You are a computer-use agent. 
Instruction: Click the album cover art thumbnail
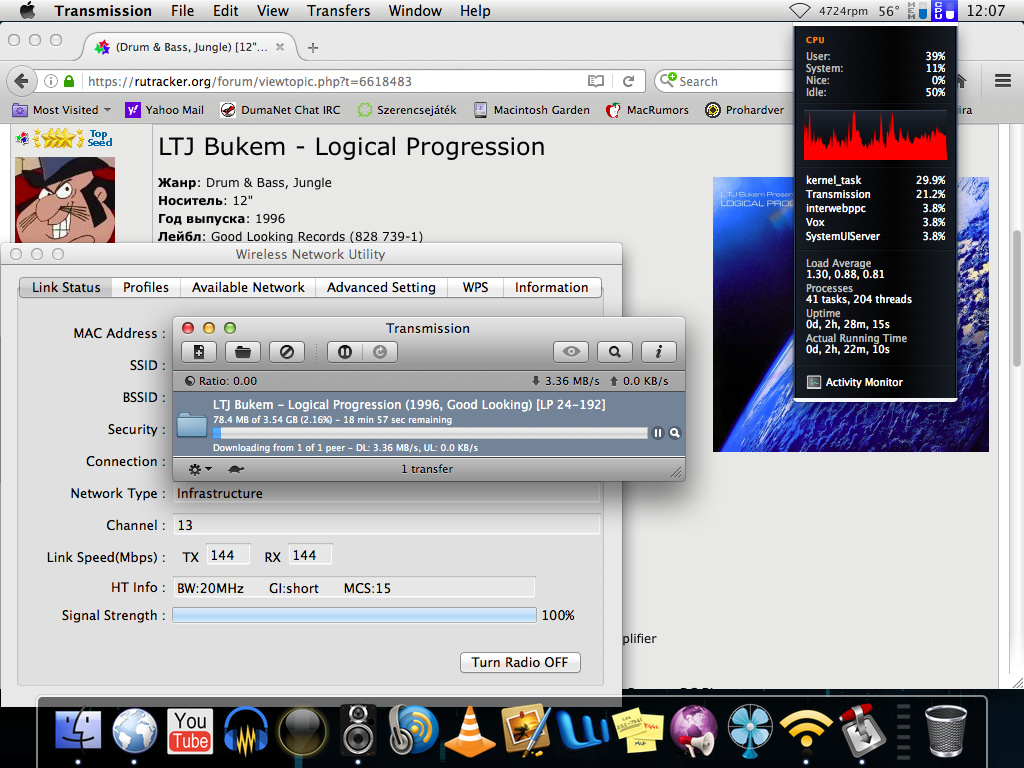[x=850, y=314]
